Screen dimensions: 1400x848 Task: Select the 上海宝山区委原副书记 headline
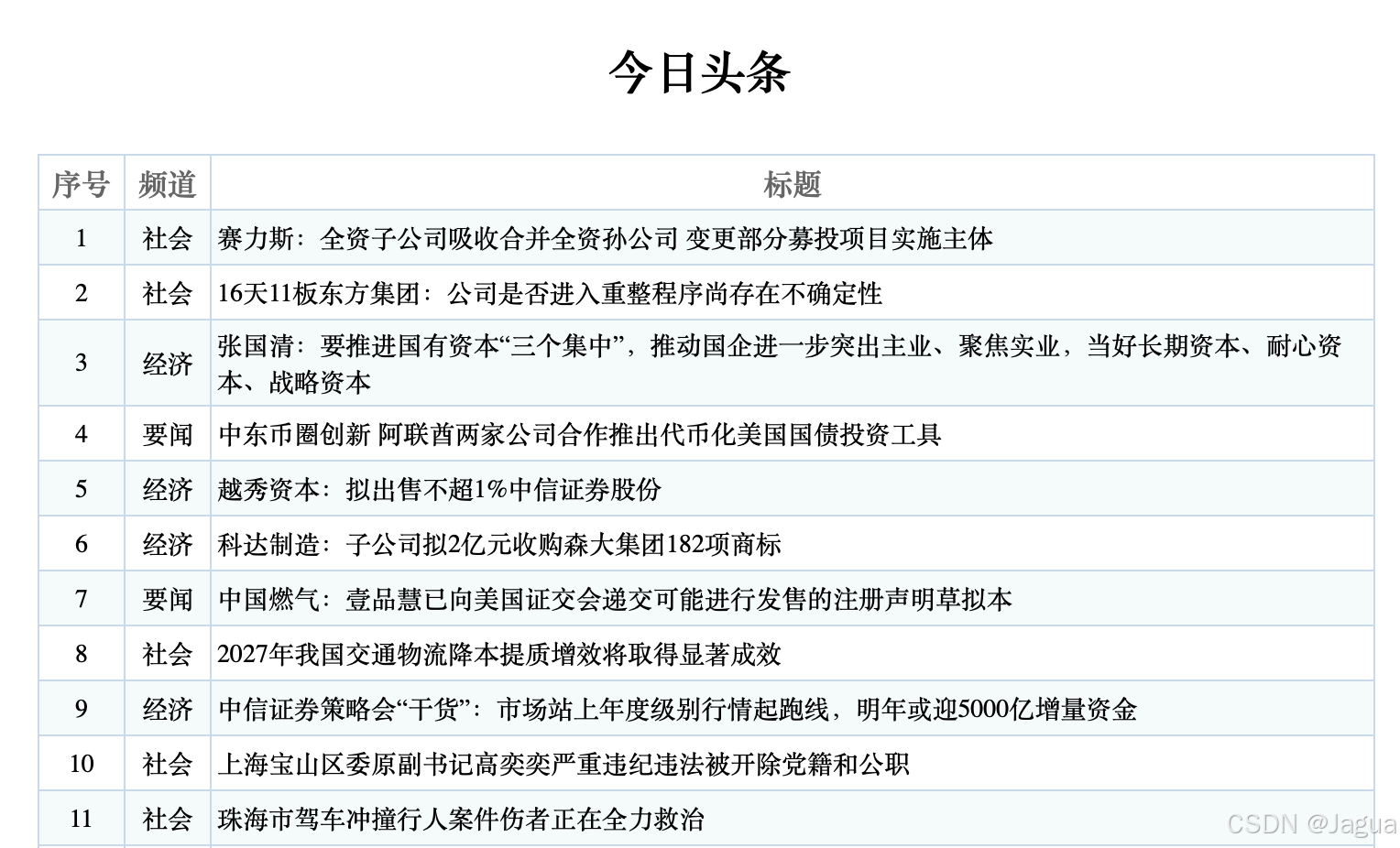tap(563, 765)
